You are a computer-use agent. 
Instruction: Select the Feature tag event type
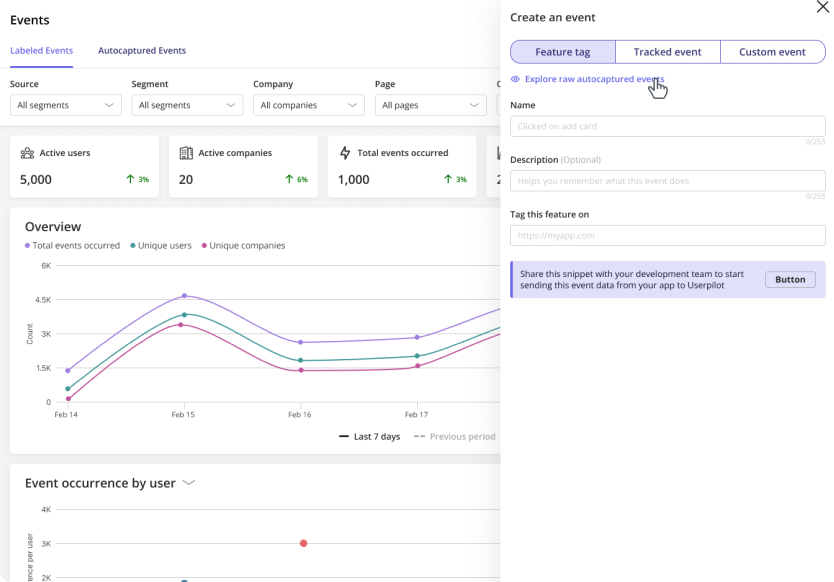point(562,52)
